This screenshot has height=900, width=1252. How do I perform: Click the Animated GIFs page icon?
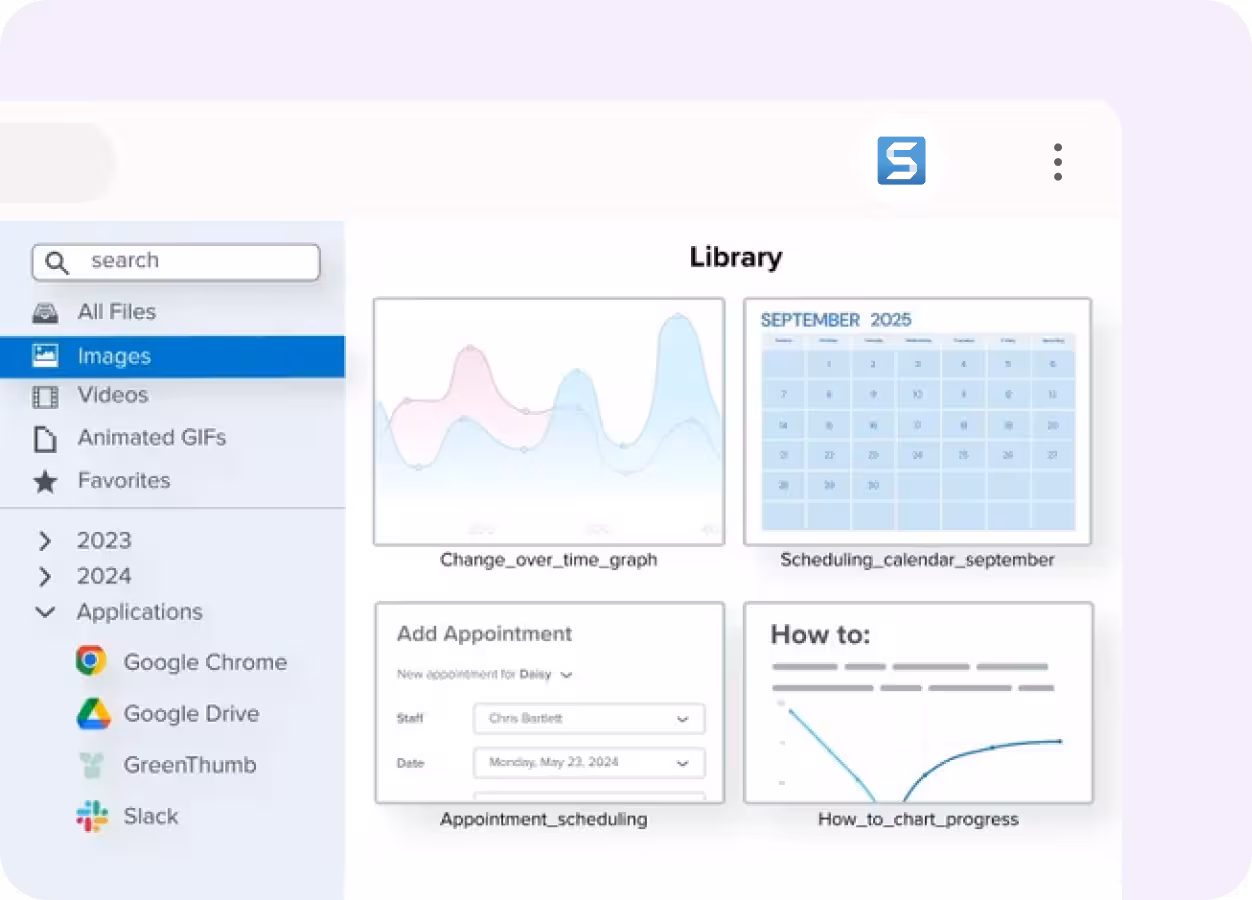tap(45, 439)
